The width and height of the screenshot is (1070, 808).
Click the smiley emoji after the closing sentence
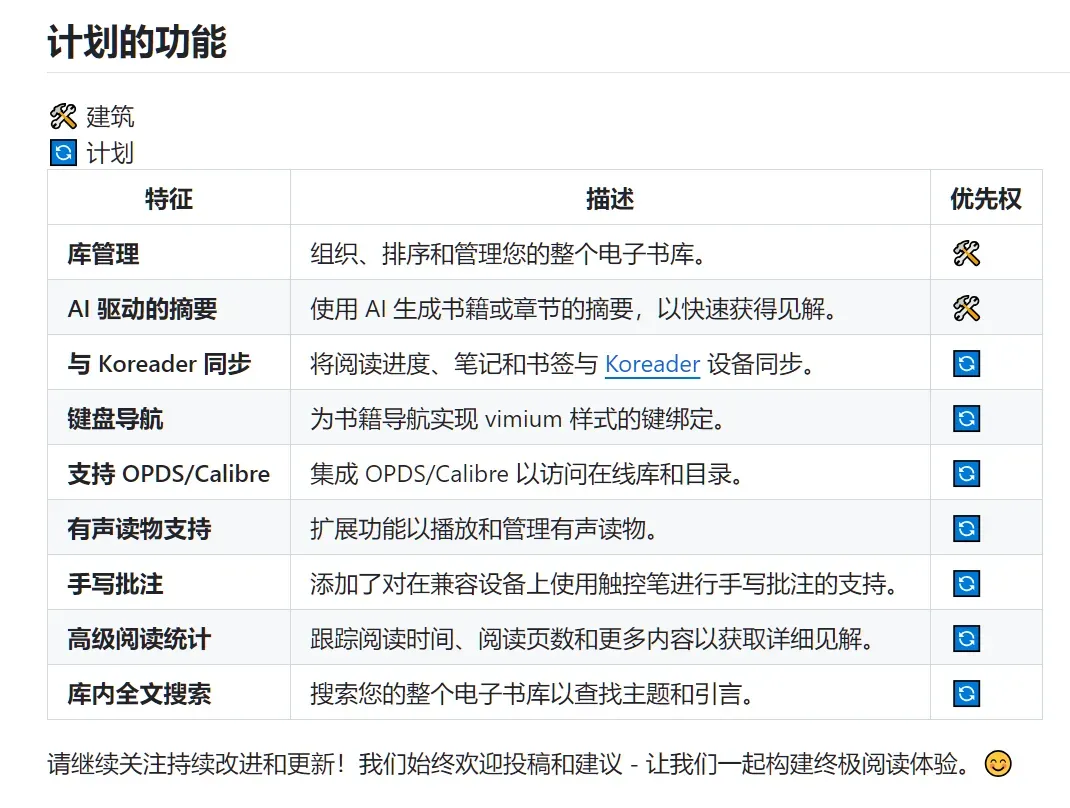[x=998, y=764]
